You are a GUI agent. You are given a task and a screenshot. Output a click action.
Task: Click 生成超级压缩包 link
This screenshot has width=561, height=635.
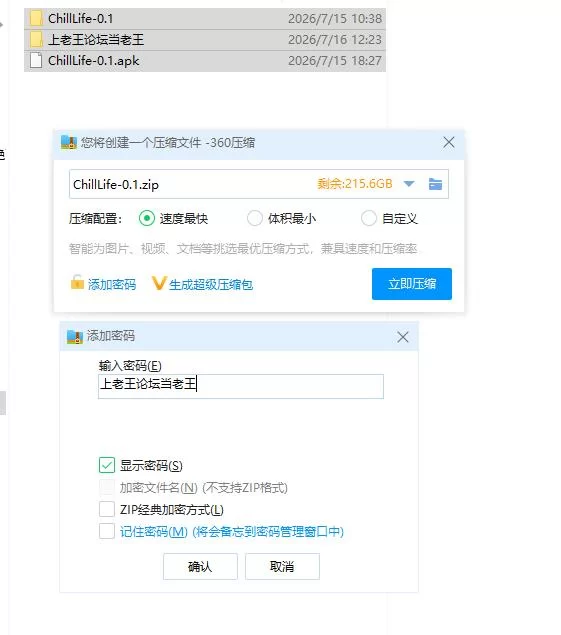pos(211,285)
